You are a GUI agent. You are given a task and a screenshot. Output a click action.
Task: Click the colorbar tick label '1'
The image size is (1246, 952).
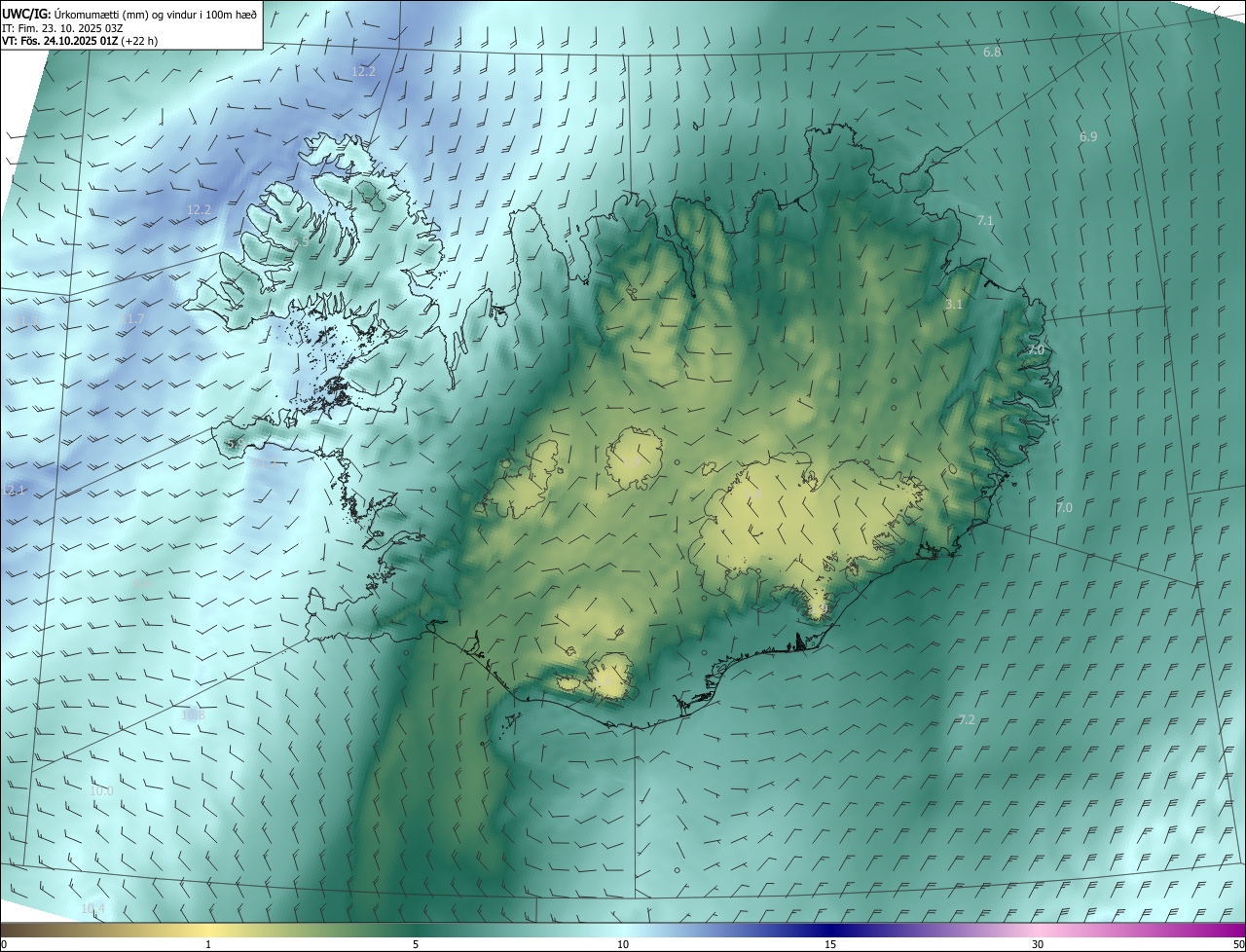(x=208, y=944)
